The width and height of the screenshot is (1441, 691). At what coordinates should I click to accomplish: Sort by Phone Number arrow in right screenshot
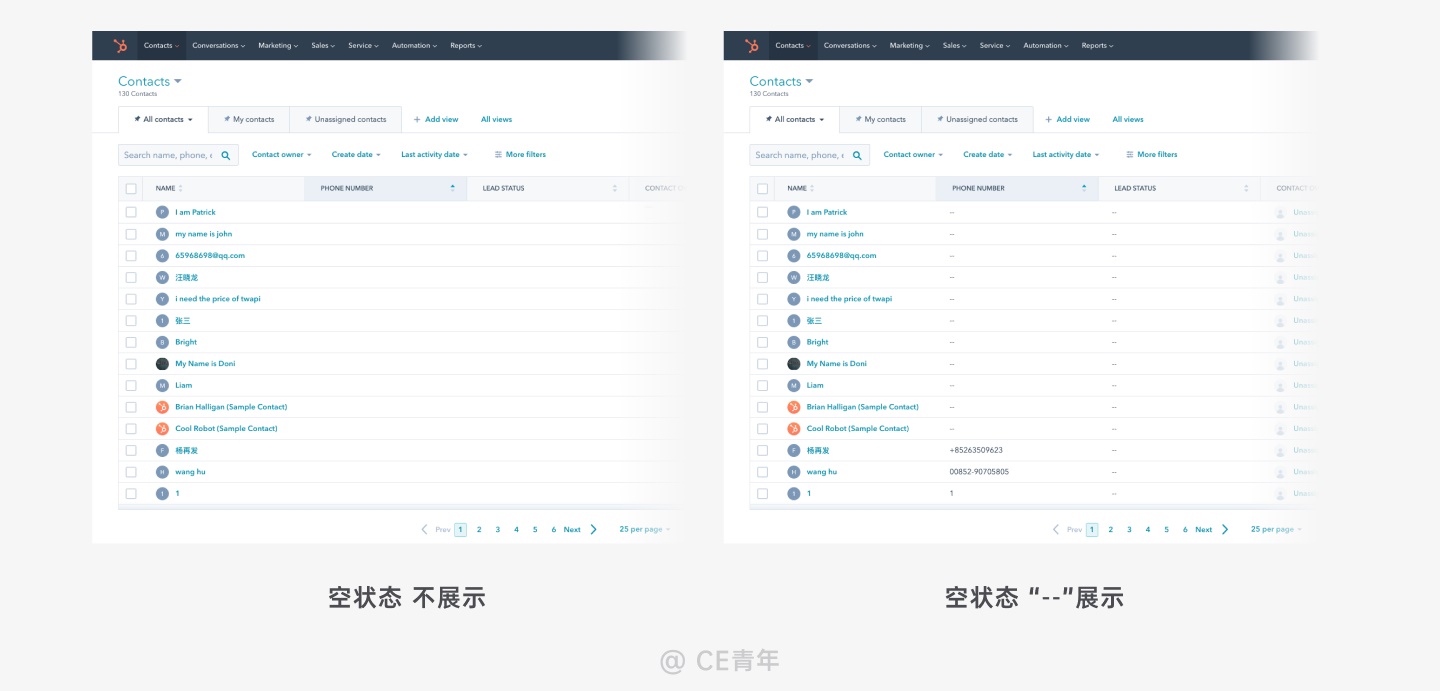pyautogui.click(x=1084, y=187)
